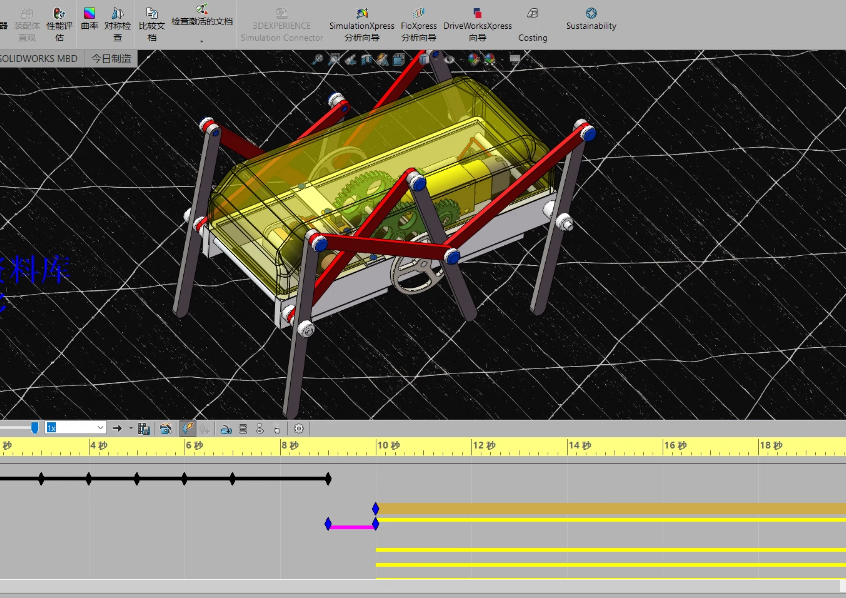Viewport: 846px width, 598px height.
Task: Click the Animation Wizard icon
Action: click(x=165, y=428)
